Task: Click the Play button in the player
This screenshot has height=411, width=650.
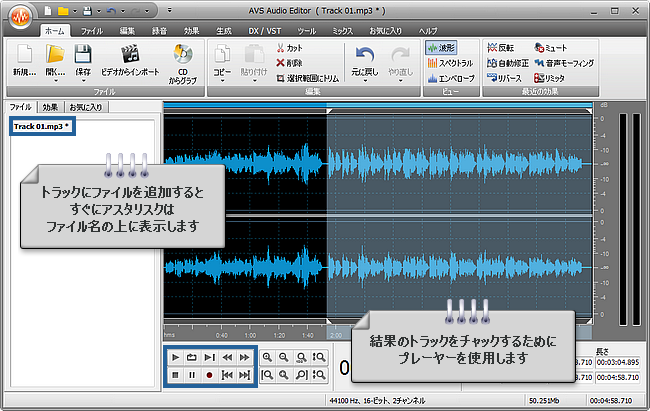Action: point(176,357)
